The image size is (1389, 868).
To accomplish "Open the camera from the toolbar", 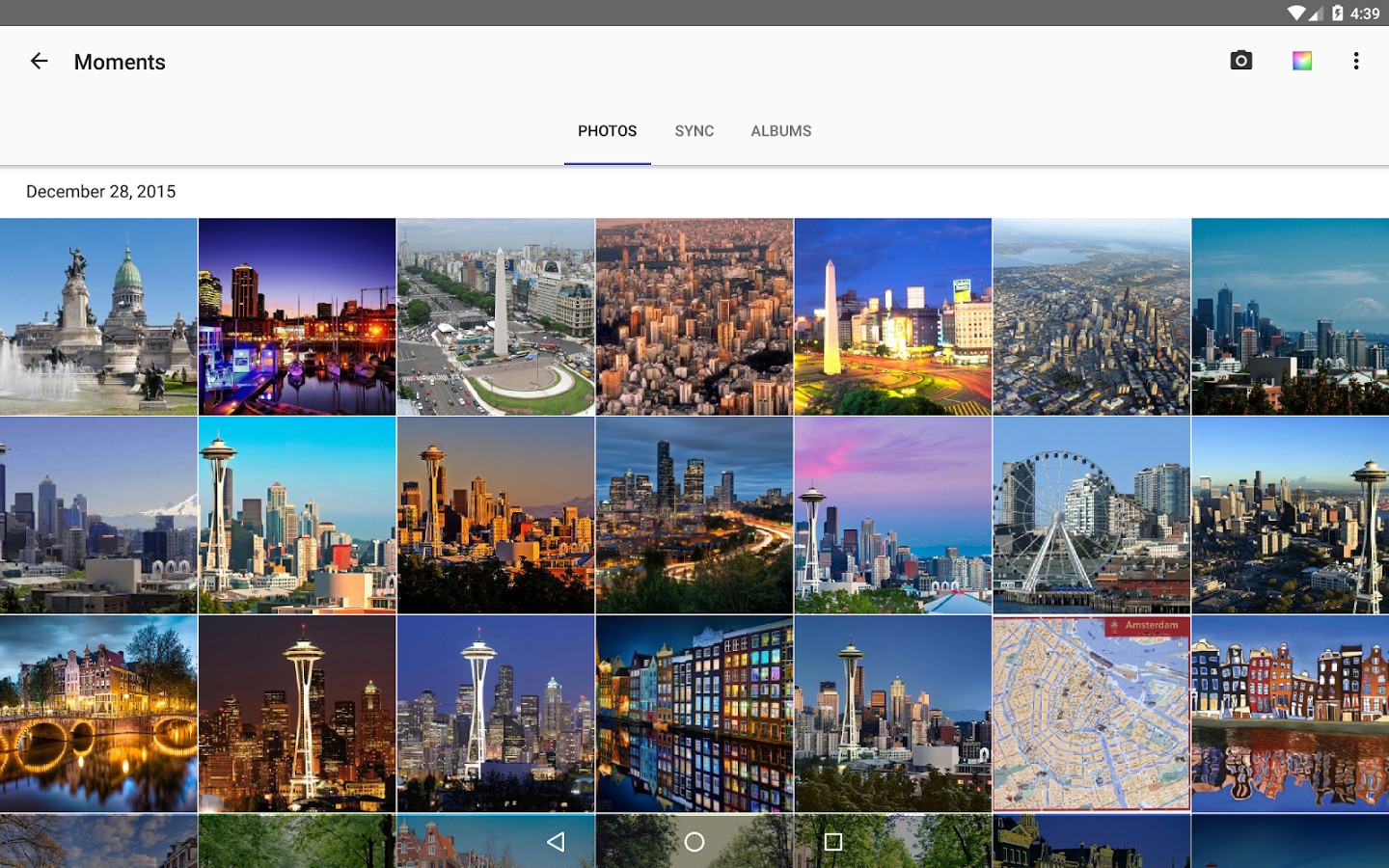I will [x=1240, y=62].
